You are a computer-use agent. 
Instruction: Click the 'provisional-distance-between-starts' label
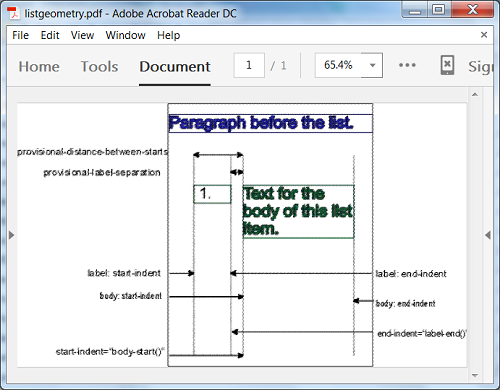tap(93, 152)
